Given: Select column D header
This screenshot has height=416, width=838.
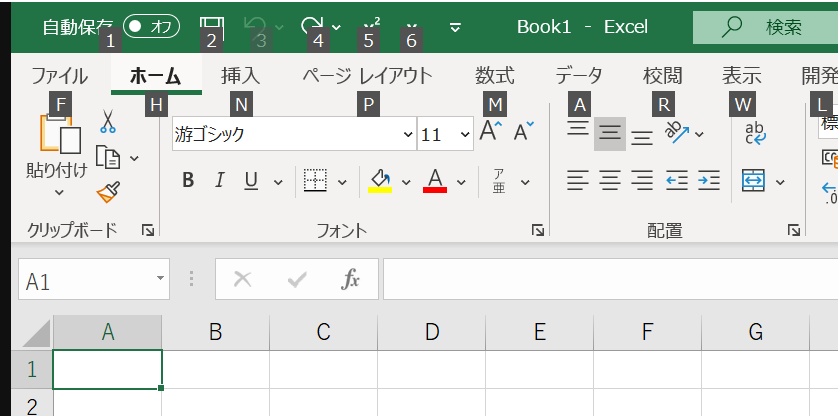Looking at the screenshot, I should point(432,333).
